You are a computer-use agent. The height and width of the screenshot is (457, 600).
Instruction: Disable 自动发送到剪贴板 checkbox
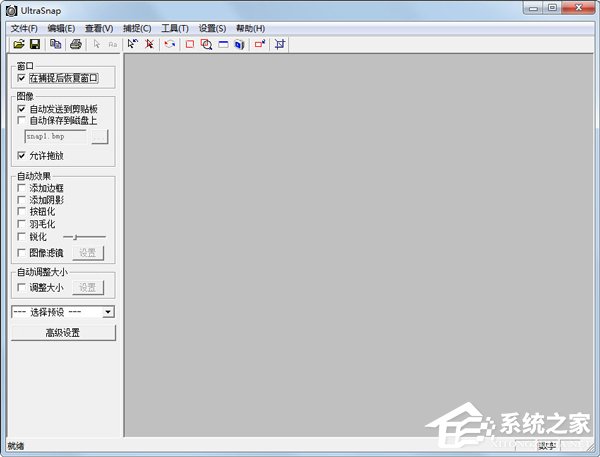21,109
